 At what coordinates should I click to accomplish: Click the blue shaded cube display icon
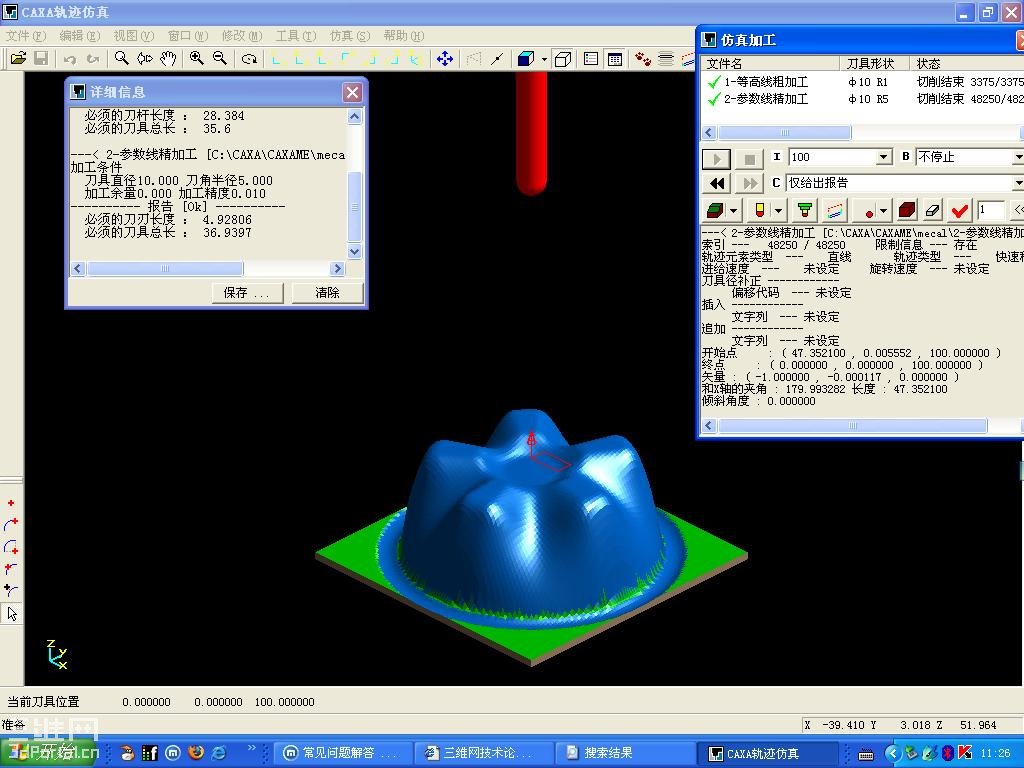pos(525,59)
